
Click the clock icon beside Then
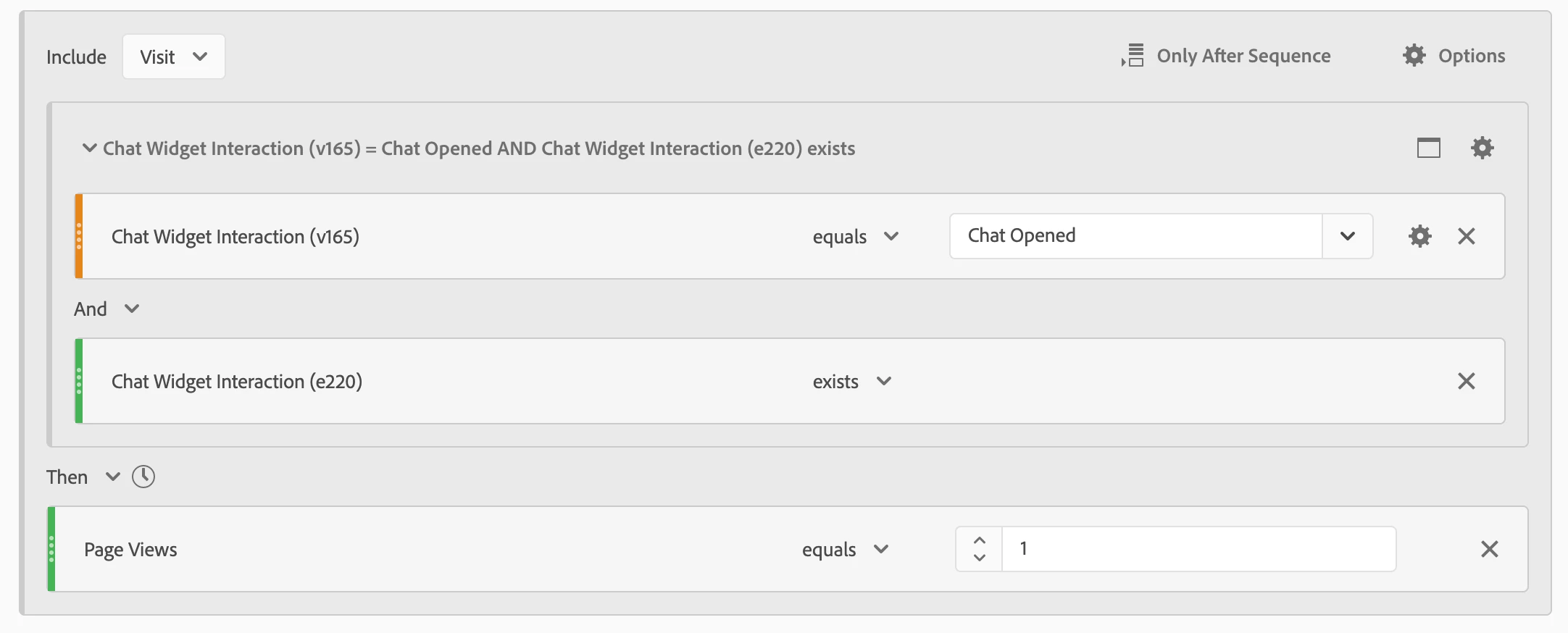pyautogui.click(x=143, y=477)
